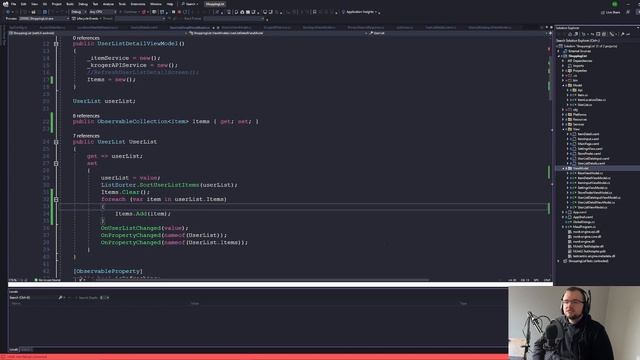
Task: Open the Extensions menu
Action: point(138,4)
